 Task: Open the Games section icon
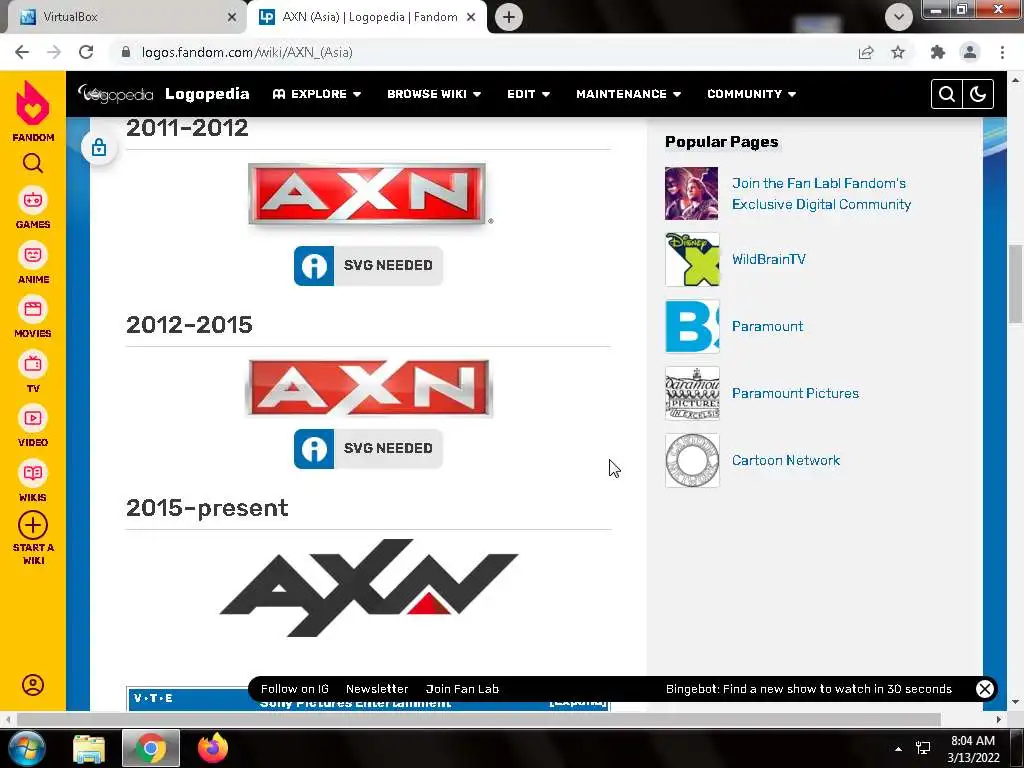click(x=33, y=200)
